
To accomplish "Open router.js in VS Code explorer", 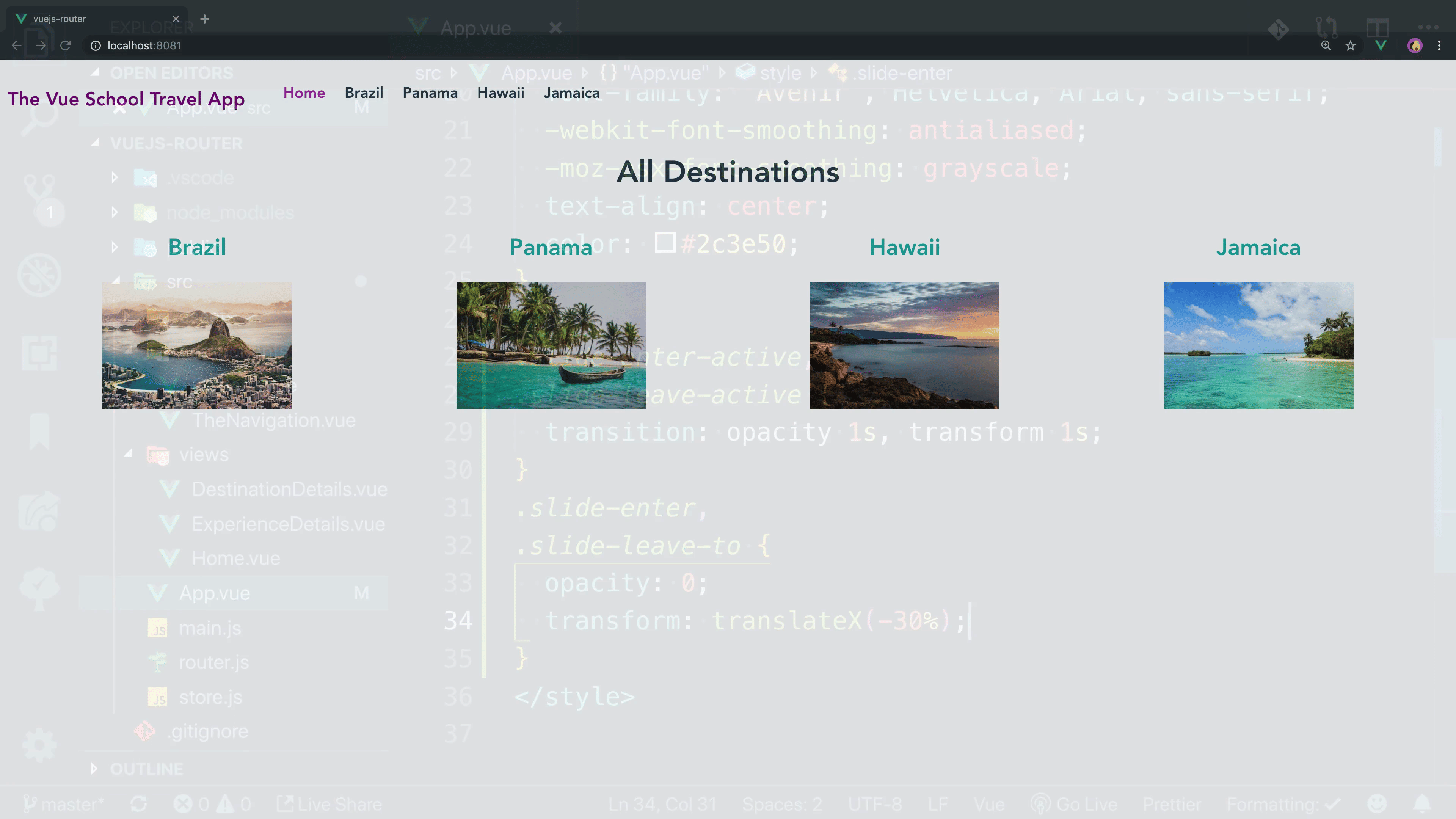I will 213,662.
